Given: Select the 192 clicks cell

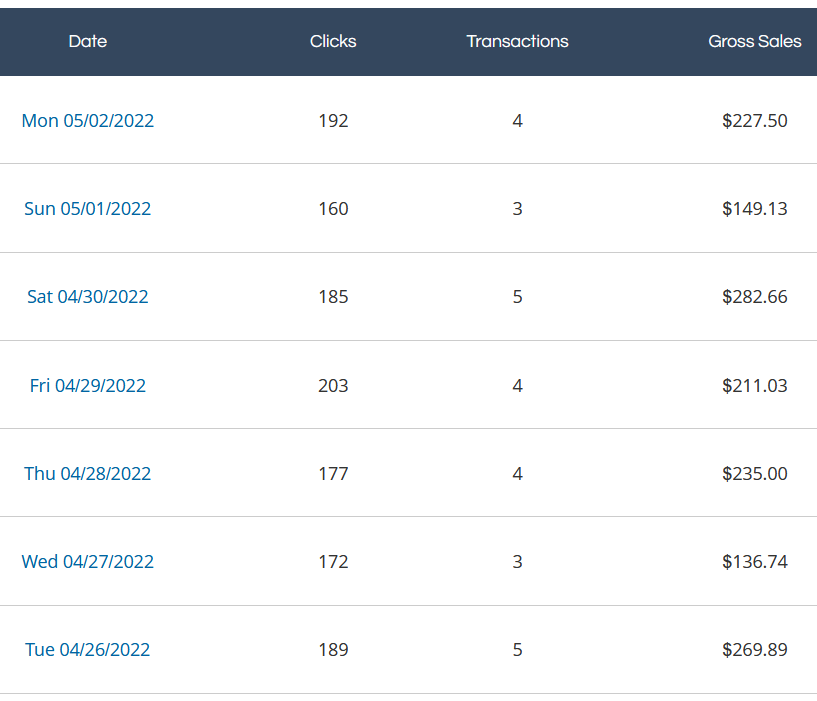Looking at the screenshot, I should point(333,120).
